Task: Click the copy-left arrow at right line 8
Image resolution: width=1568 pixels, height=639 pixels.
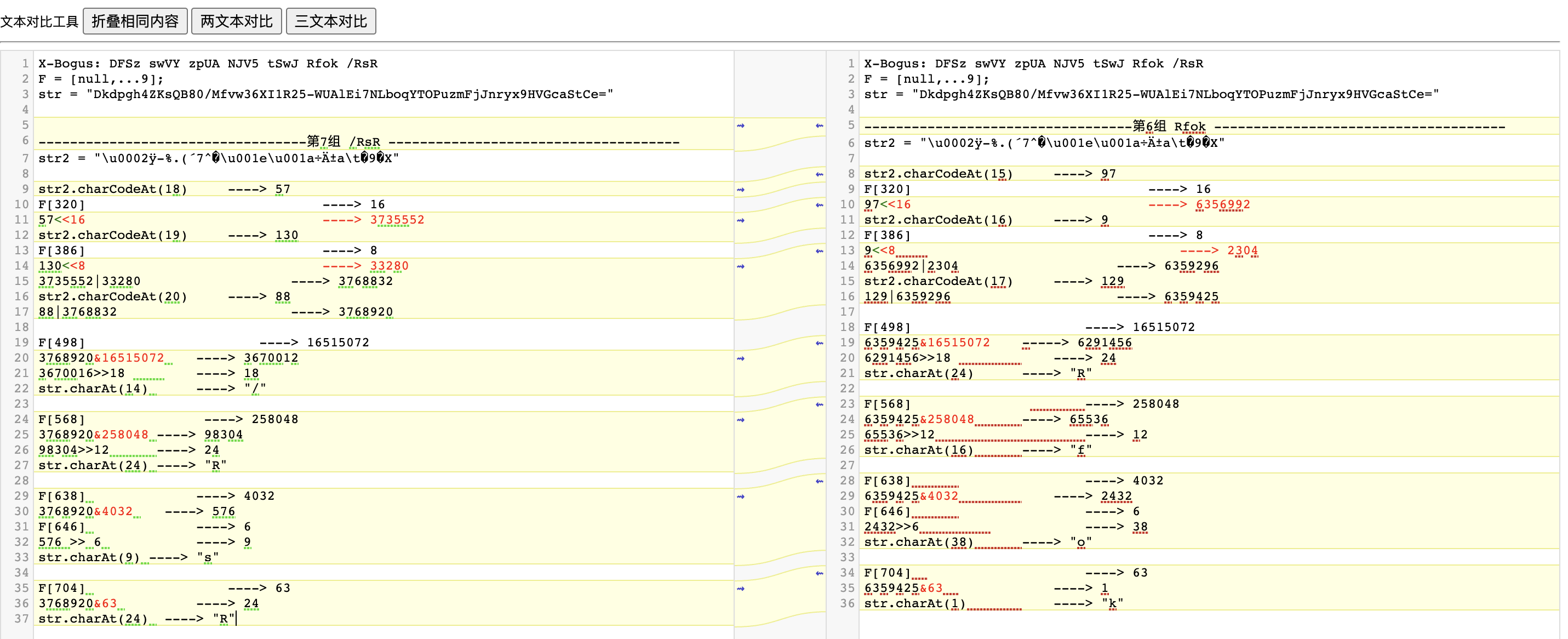Action: [x=819, y=174]
